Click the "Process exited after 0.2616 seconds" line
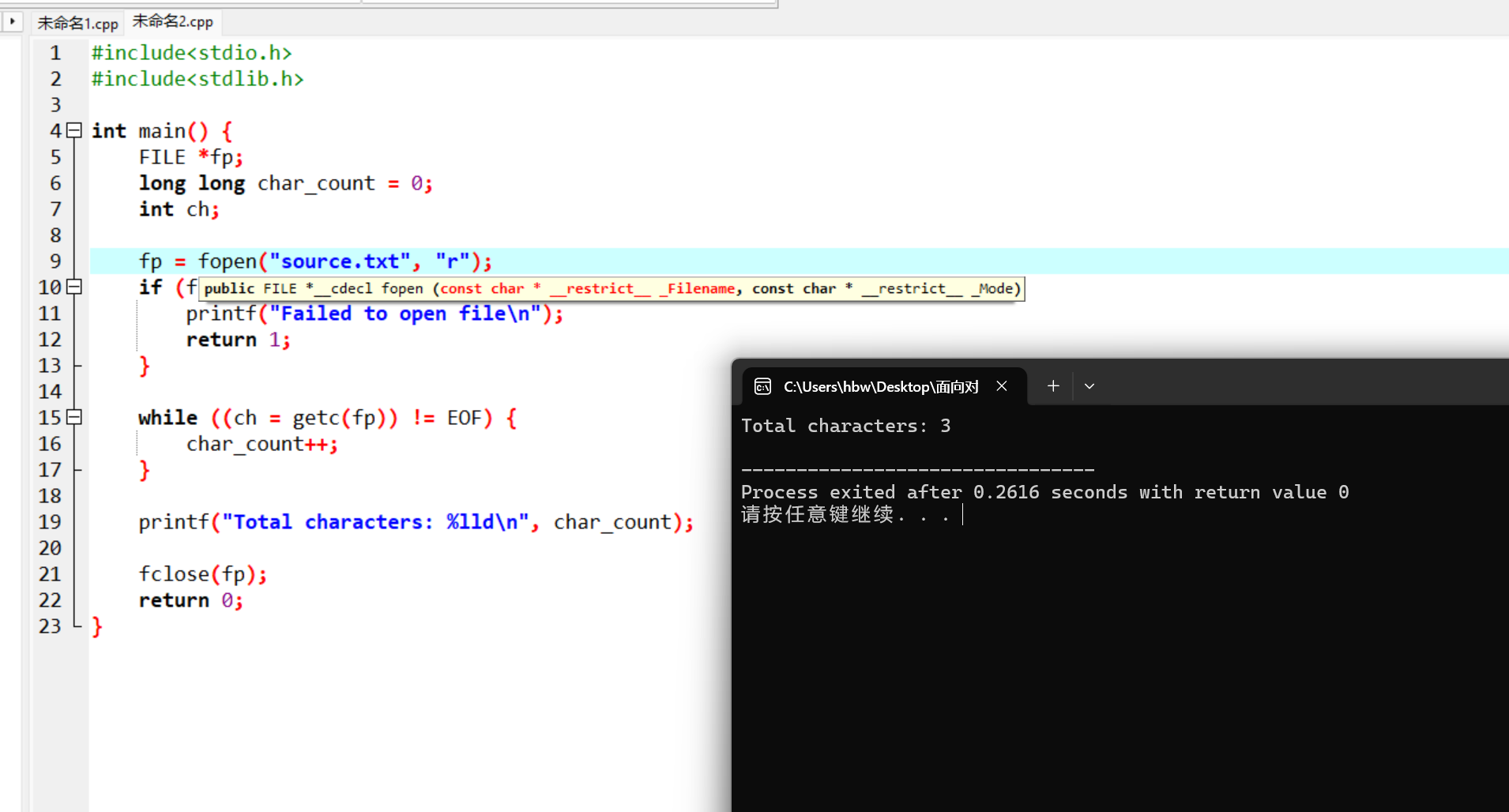 (1045, 492)
